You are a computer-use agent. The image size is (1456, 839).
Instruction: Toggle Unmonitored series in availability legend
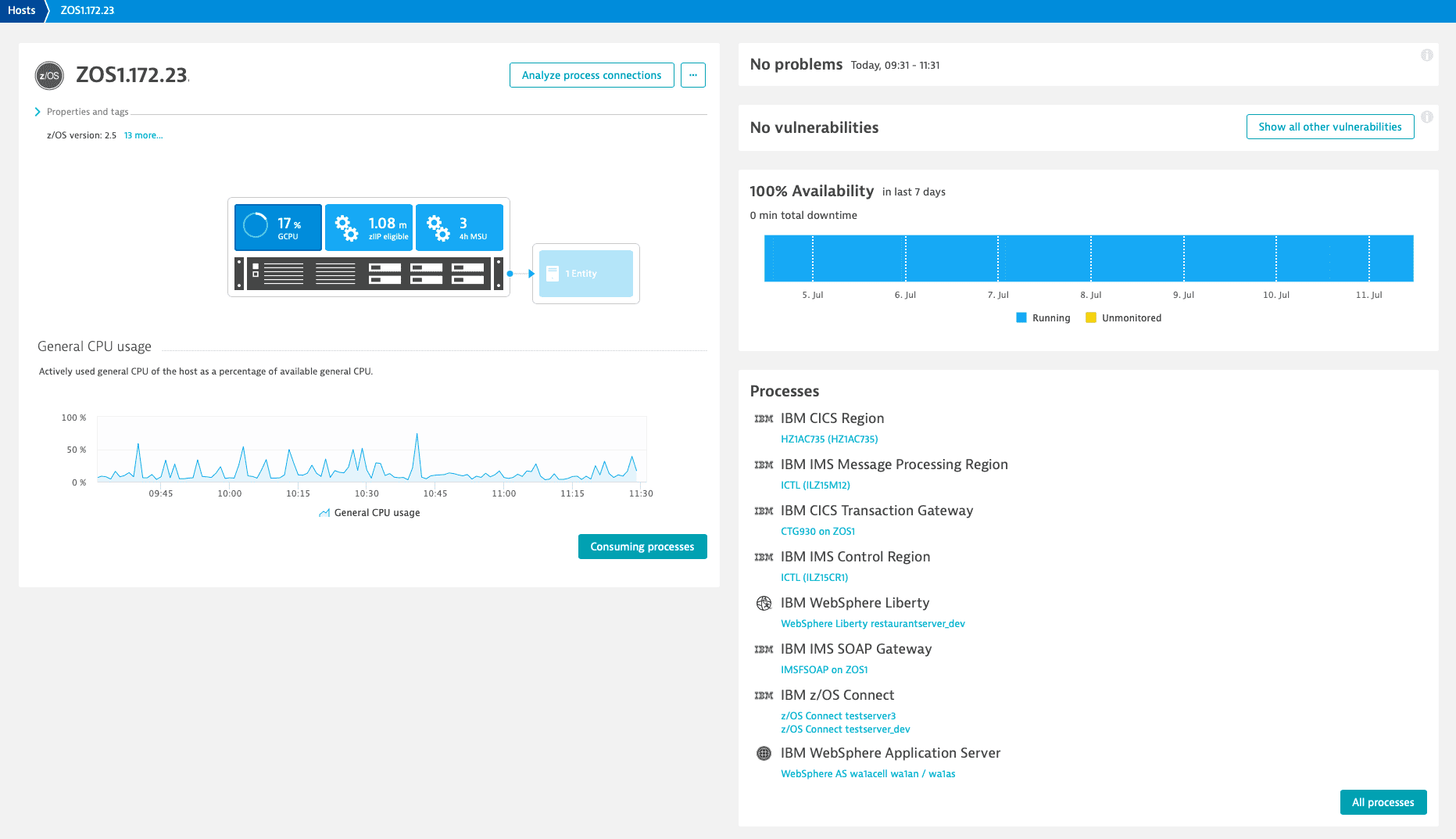point(1123,318)
